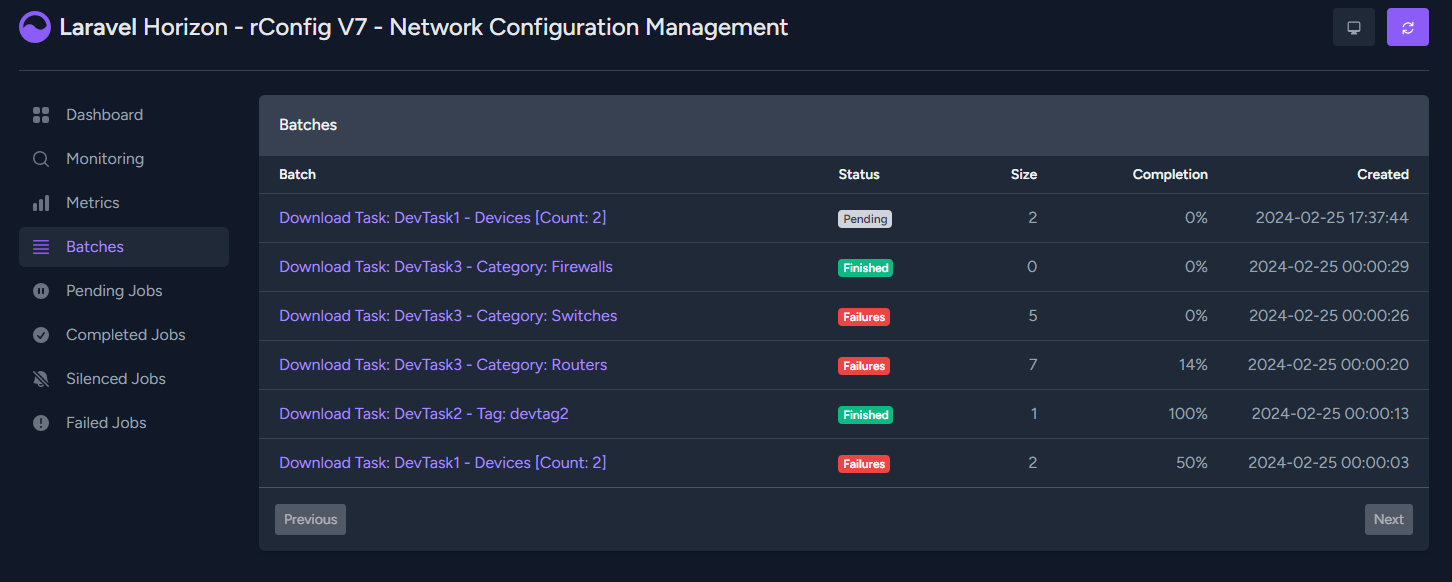Open the pending DevTask1 Devices batch link
Viewport: 1452px width, 582px height.
click(443, 218)
